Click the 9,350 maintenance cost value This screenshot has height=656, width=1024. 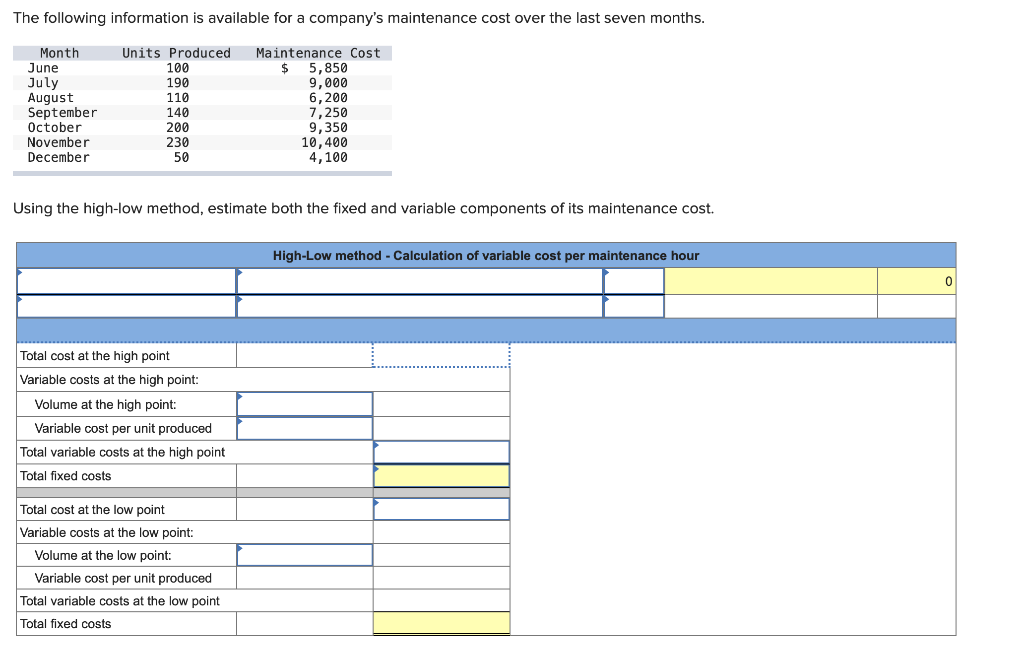328,128
